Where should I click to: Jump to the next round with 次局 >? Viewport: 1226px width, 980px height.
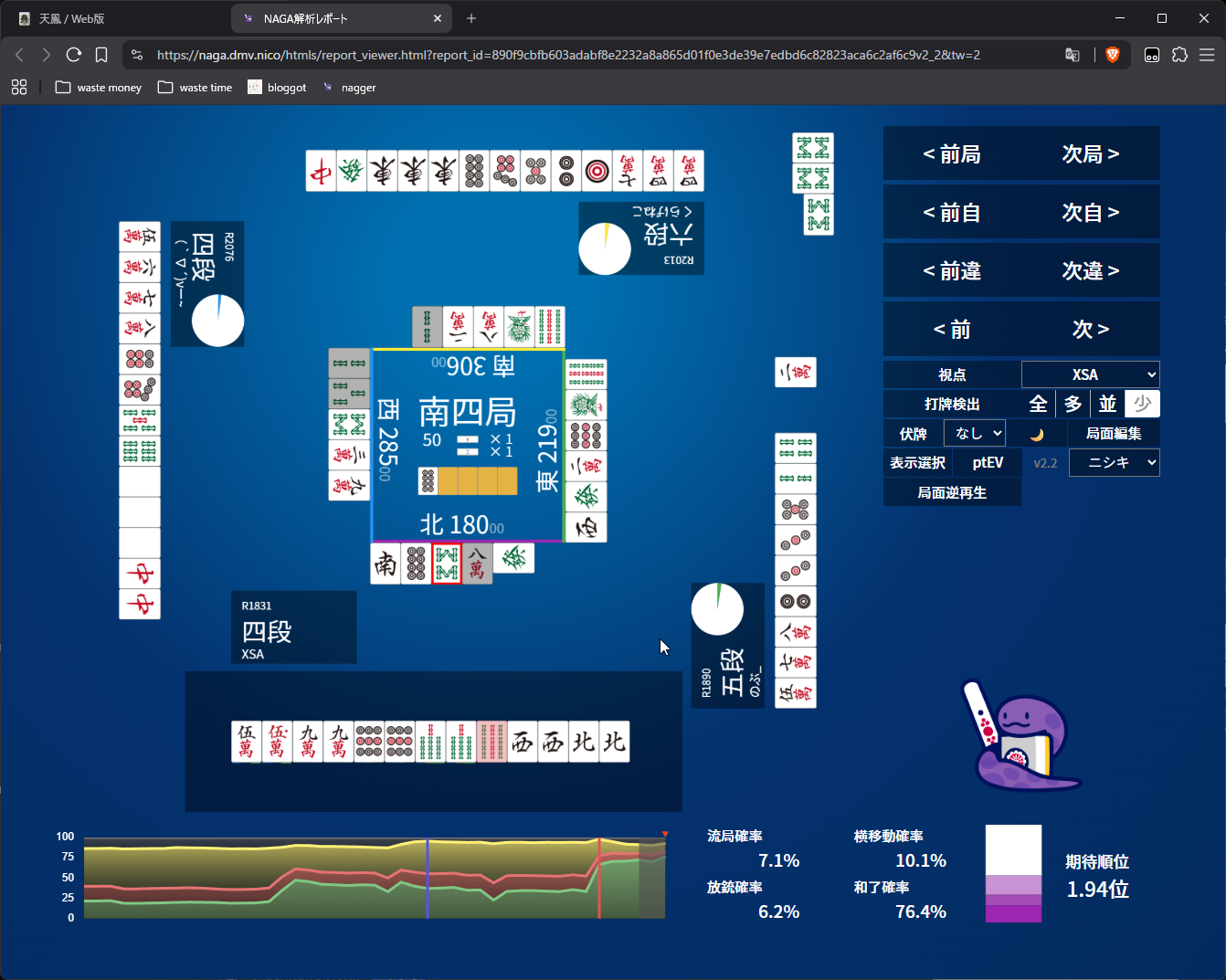point(1091,154)
